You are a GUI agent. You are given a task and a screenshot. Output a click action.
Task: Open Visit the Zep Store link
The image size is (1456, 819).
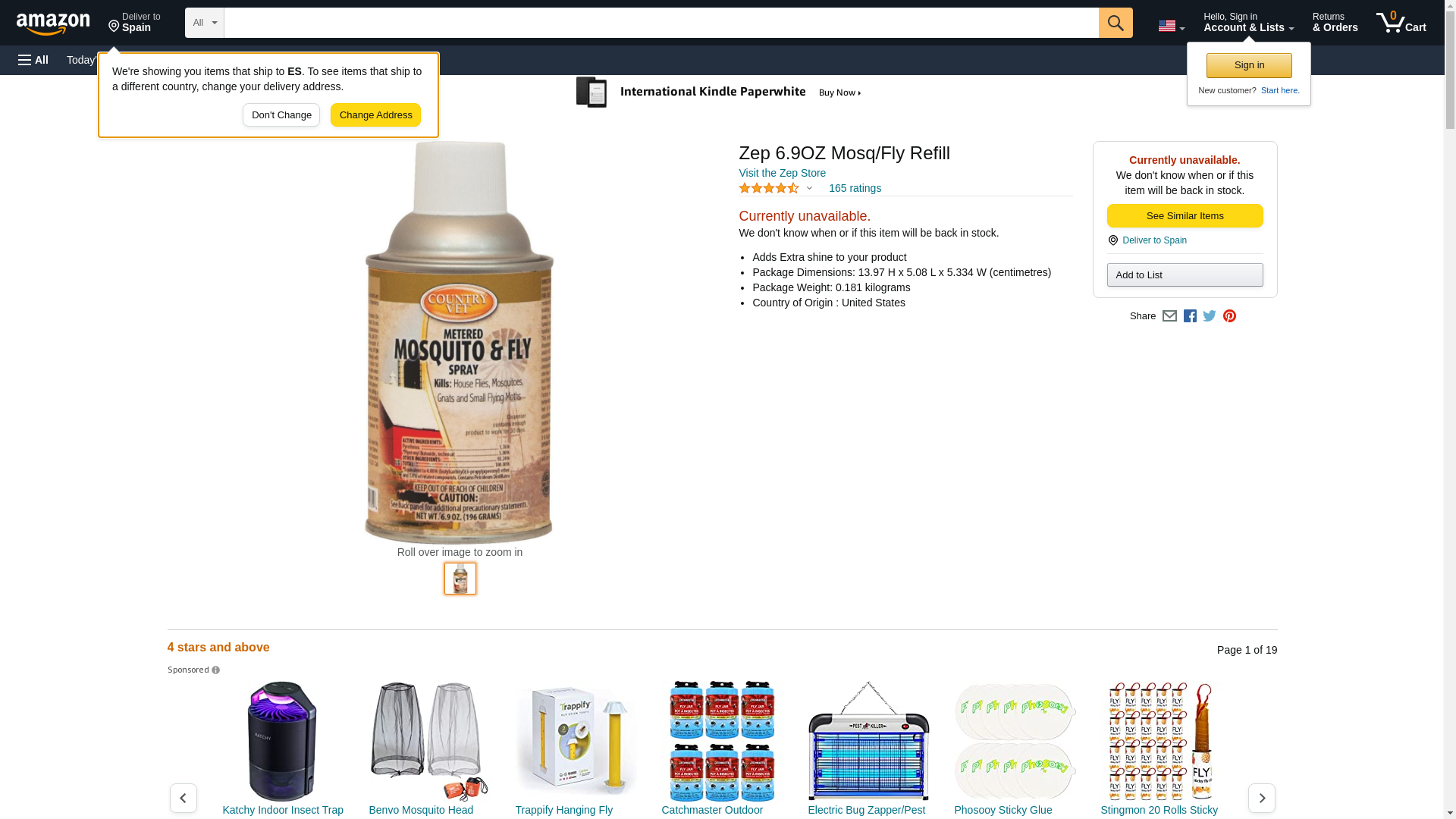pos(782,173)
